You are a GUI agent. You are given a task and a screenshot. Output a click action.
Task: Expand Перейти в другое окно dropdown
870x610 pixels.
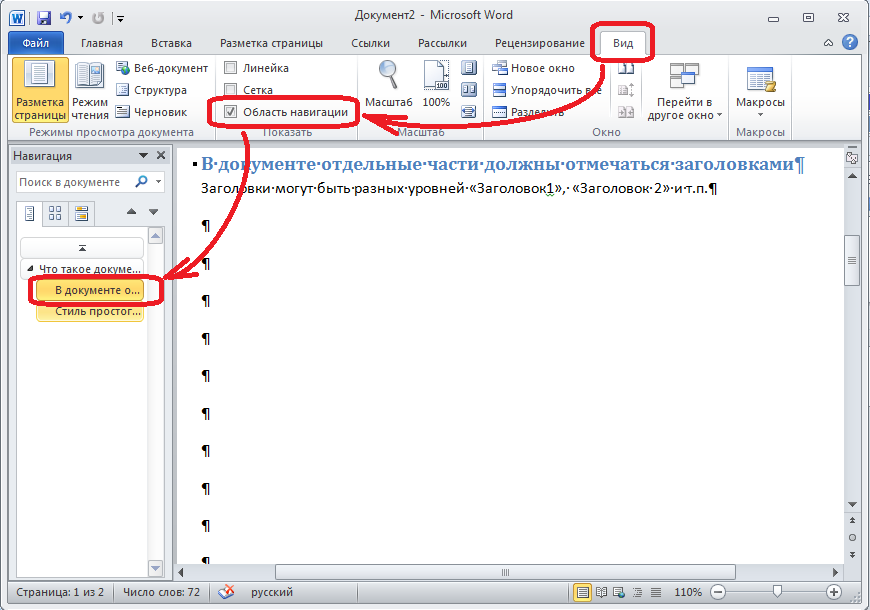pyautogui.click(x=684, y=108)
